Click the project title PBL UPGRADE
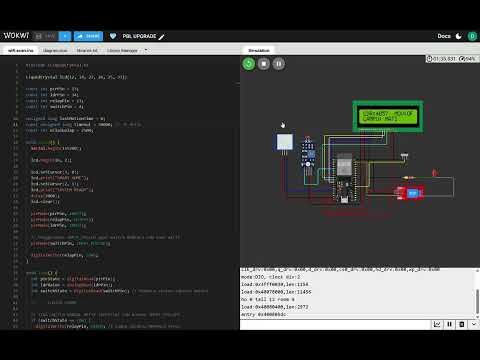The height and width of the screenshot is (360, 480). (x=139, y=36)
